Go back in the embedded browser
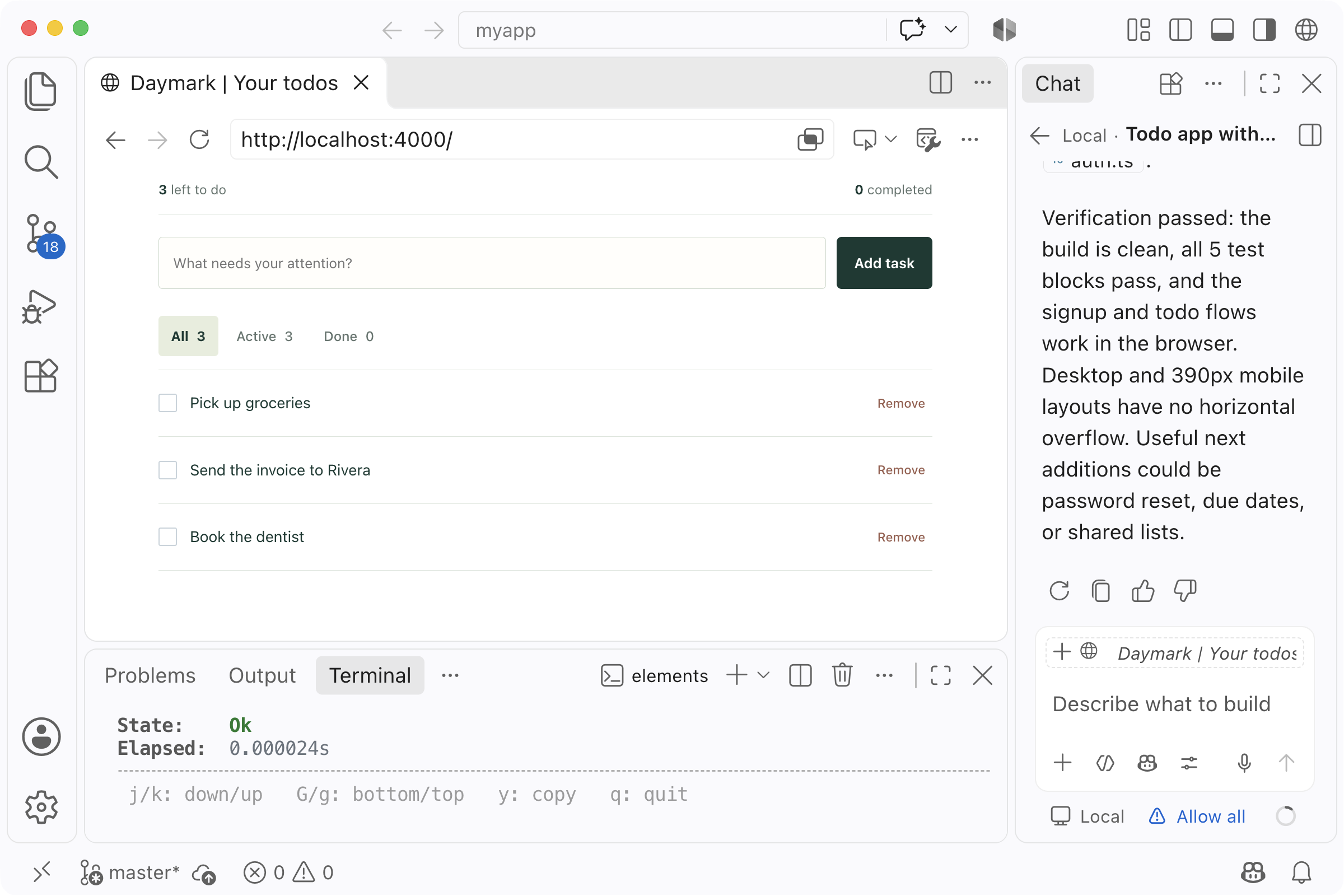The image size is (1344, 896). (x=115, y=140)
